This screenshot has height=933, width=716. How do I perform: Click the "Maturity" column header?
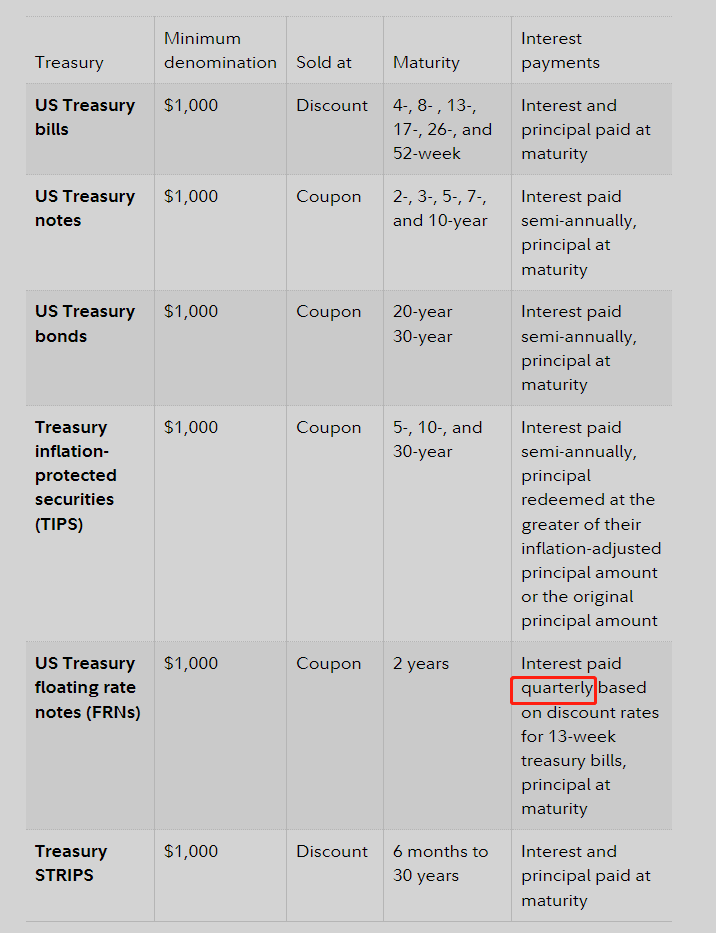point(426,62)
